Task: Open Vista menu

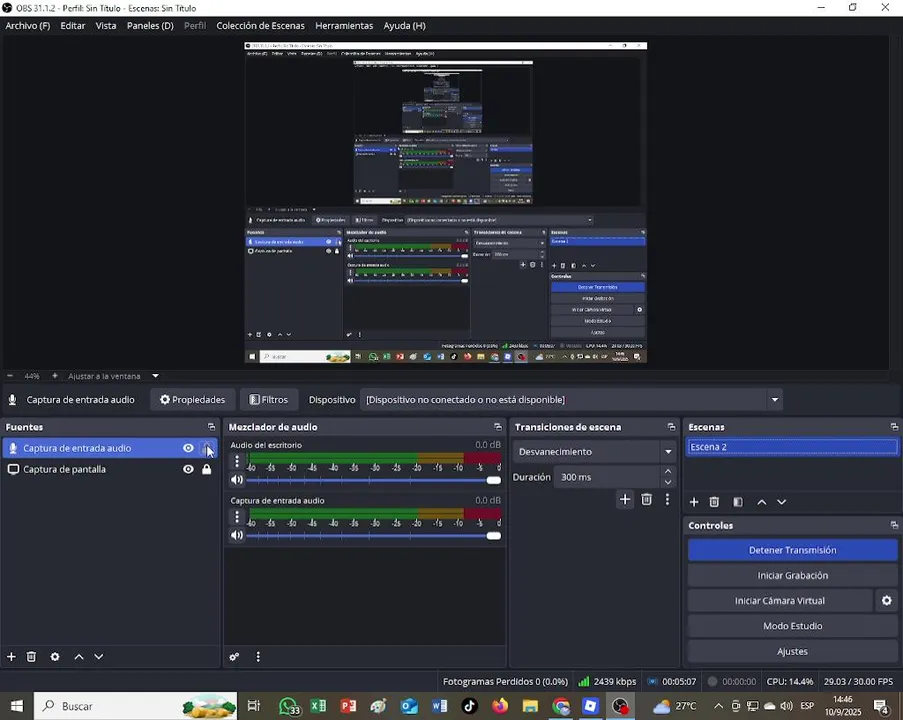Action: (x=106, y=25)
